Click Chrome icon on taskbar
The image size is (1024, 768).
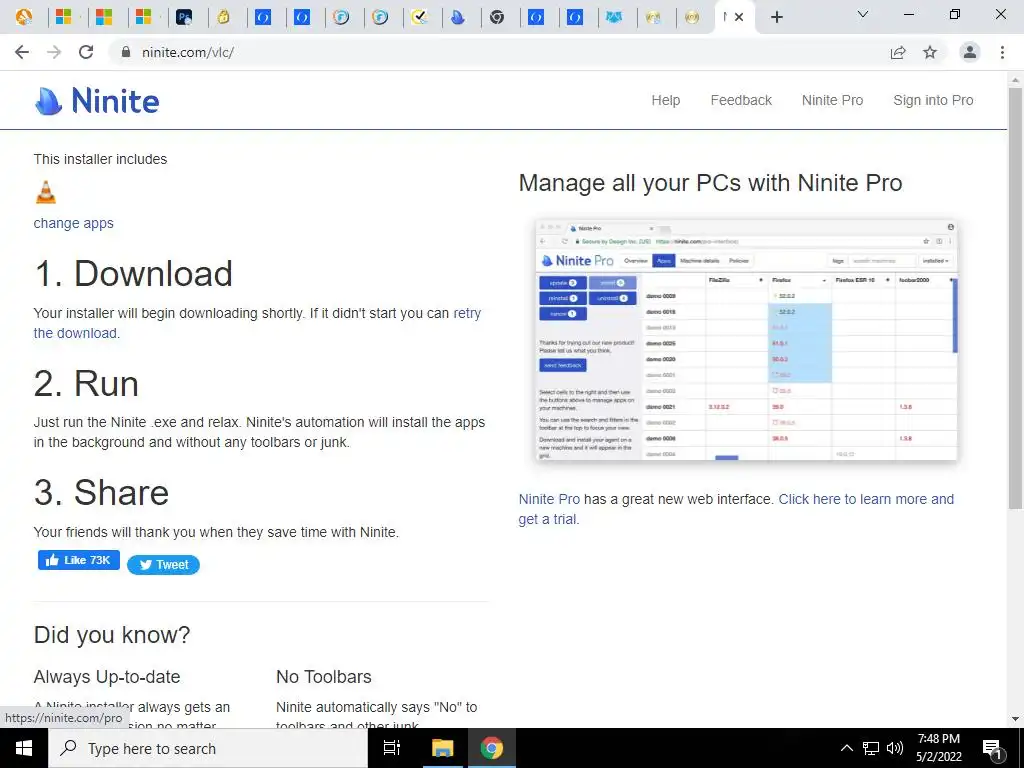(x=492, y=748)
